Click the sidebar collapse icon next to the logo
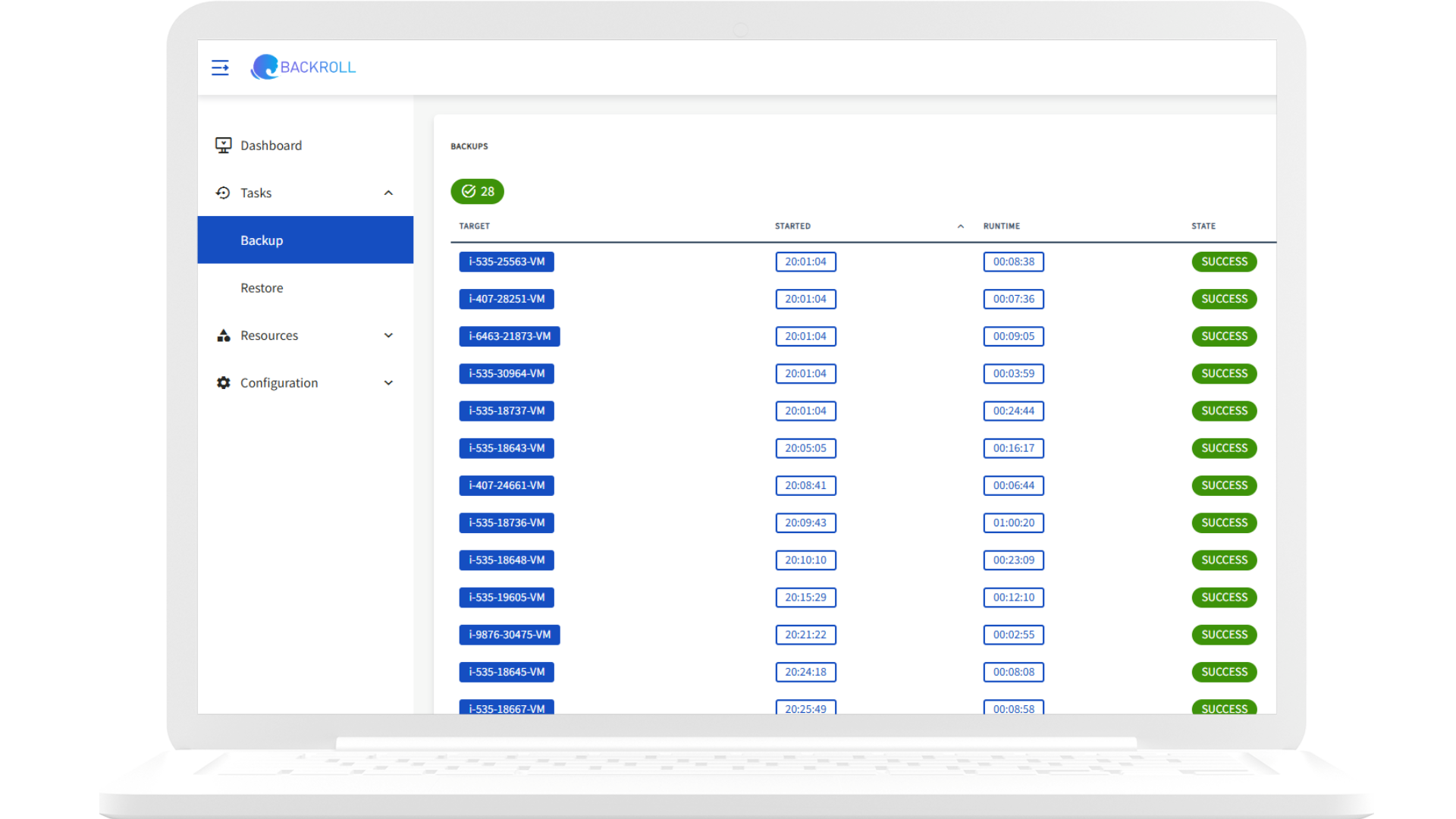This screenshot has width=1456, height=819. (220, 67)
